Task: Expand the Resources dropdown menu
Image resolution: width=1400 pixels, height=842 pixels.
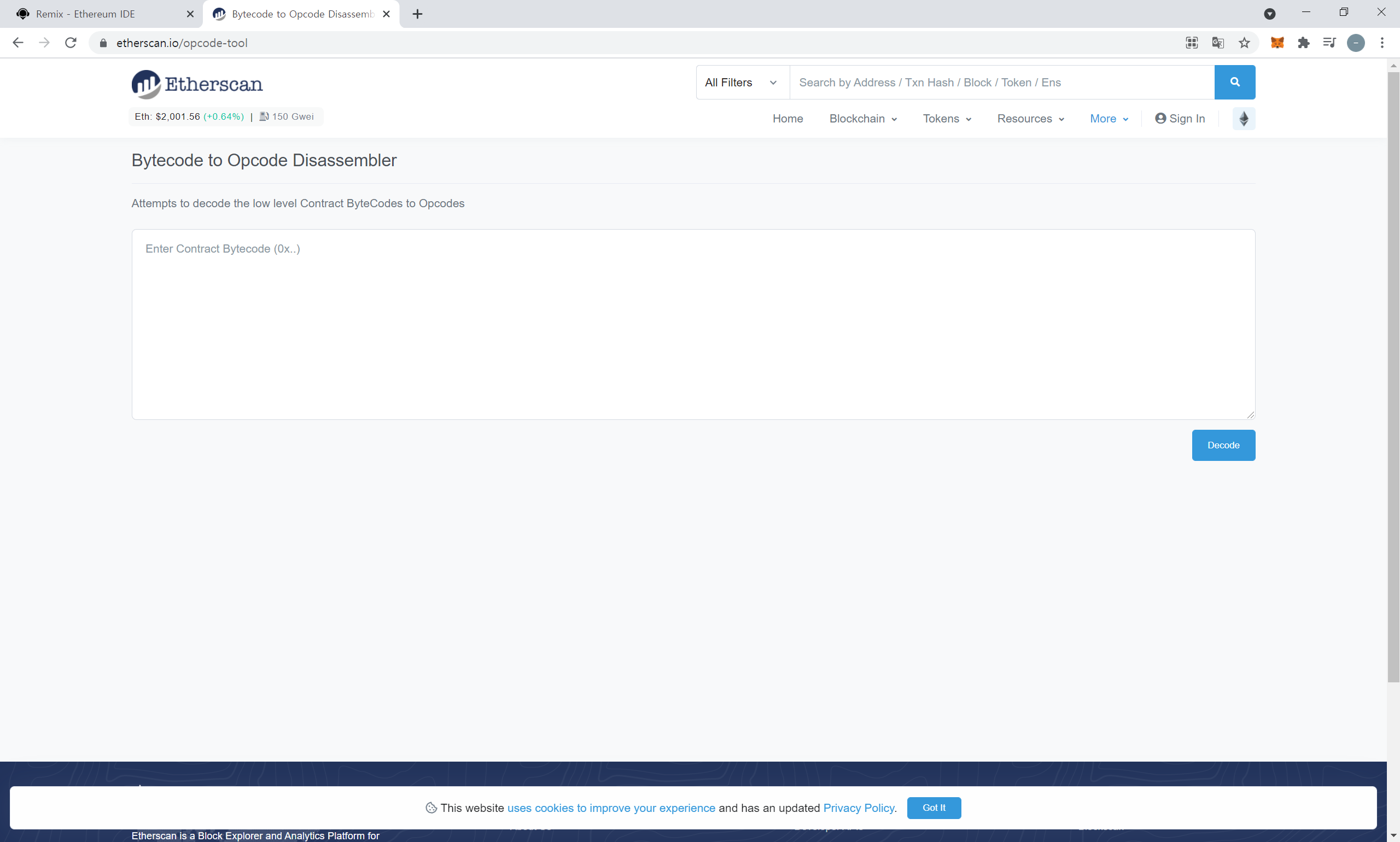Action: tap(1029, 119)
